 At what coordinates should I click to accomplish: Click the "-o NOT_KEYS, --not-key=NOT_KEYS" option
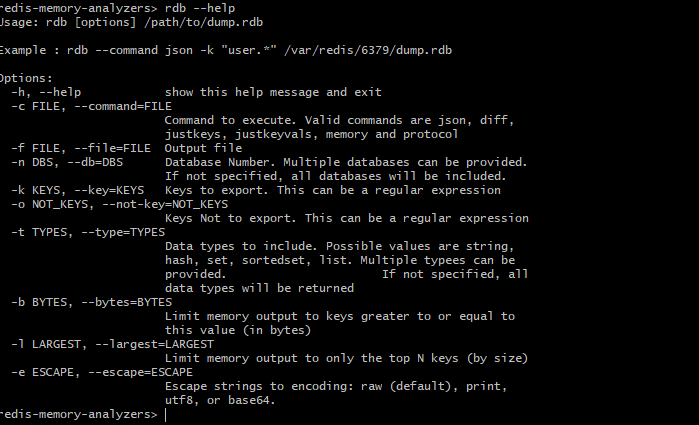pos(106,203)
